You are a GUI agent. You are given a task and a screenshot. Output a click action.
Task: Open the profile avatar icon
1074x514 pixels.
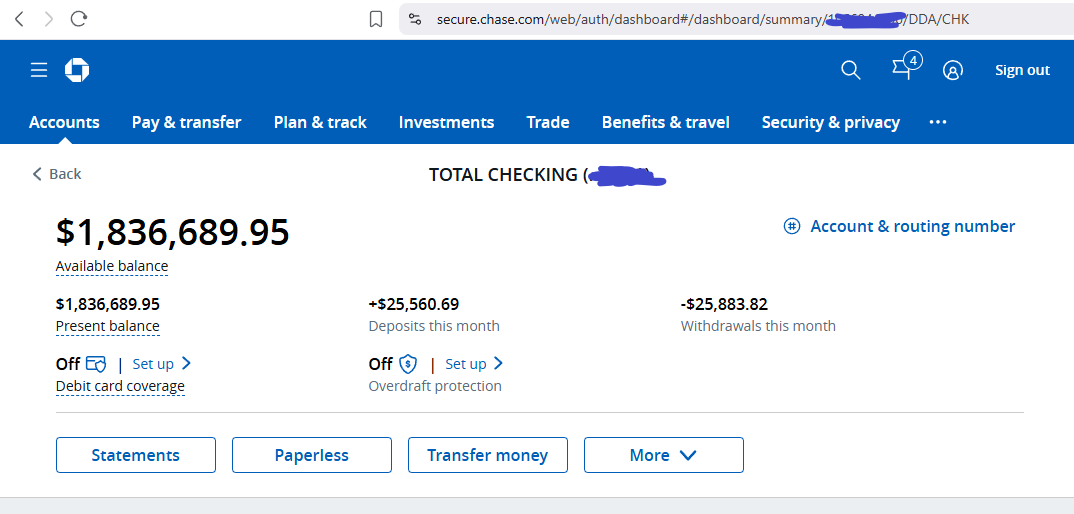(953, 70)
